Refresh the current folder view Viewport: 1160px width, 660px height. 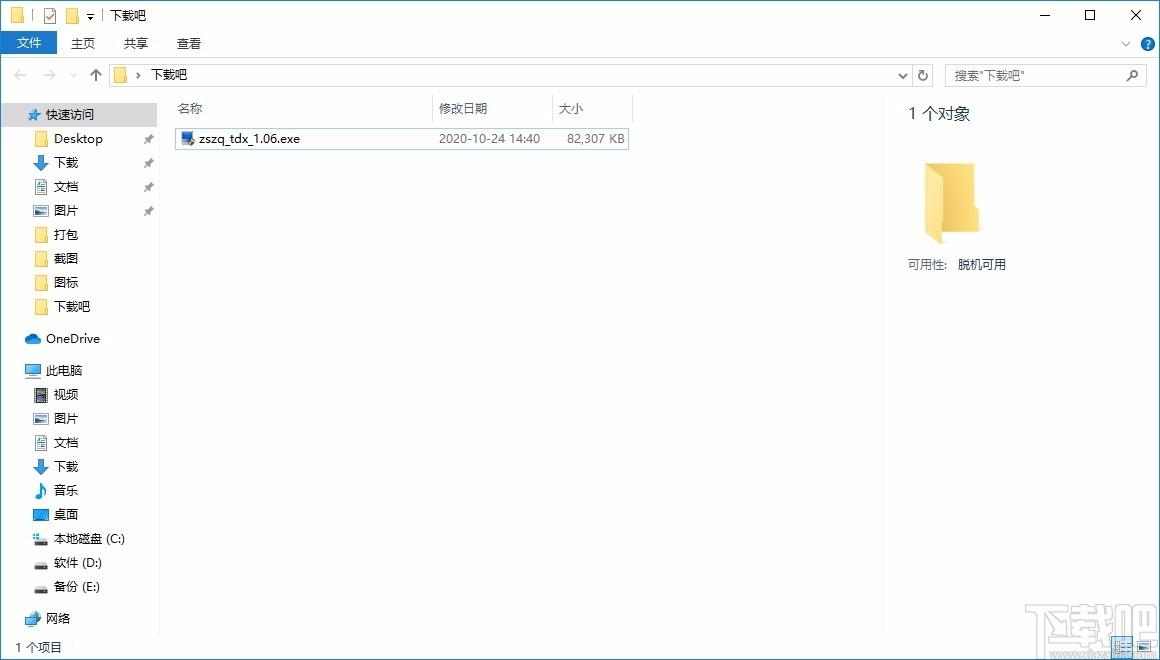pyautogui.click(x=923, y=75)
